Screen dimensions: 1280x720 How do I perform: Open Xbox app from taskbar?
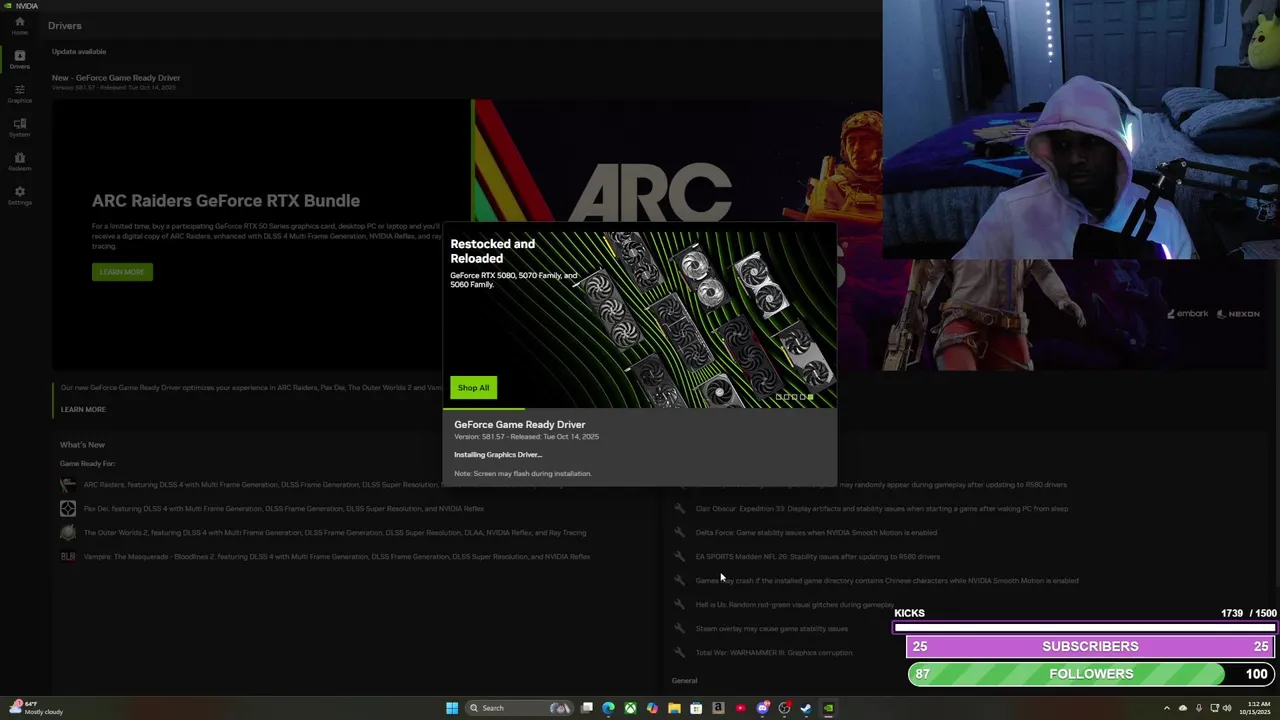coord(630,708)
